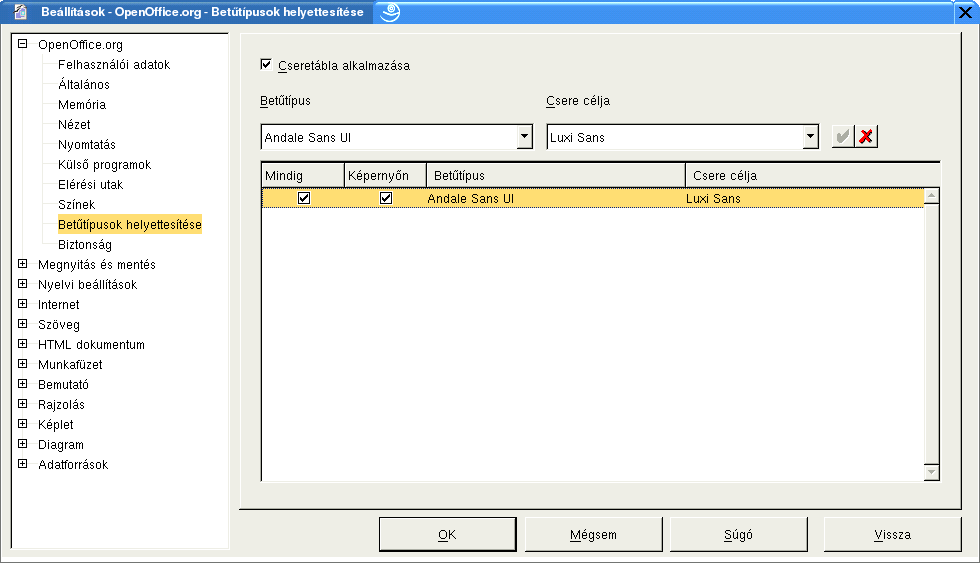The width and height of the screenshot is (980, 563).
Task: Click the Vissza button
Action: point(892,534)
